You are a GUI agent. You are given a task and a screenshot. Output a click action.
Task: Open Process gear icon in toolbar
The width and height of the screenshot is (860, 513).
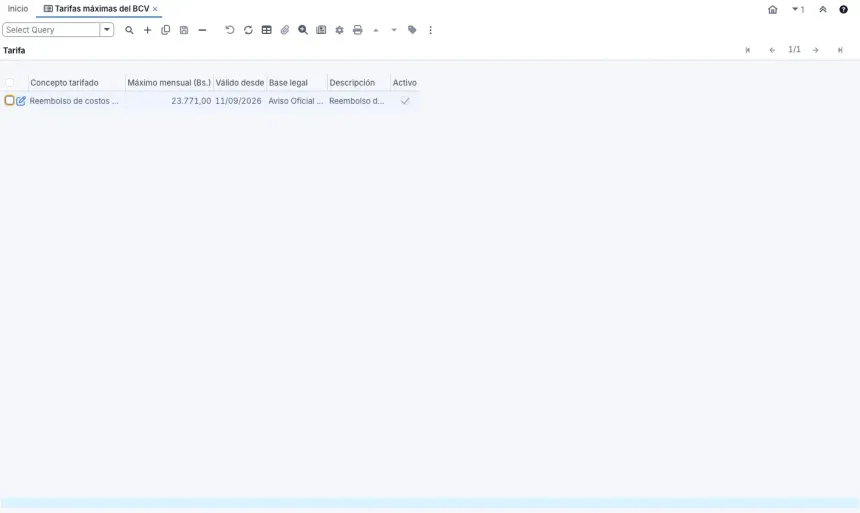pyautogui.click(x=340, y=30)
